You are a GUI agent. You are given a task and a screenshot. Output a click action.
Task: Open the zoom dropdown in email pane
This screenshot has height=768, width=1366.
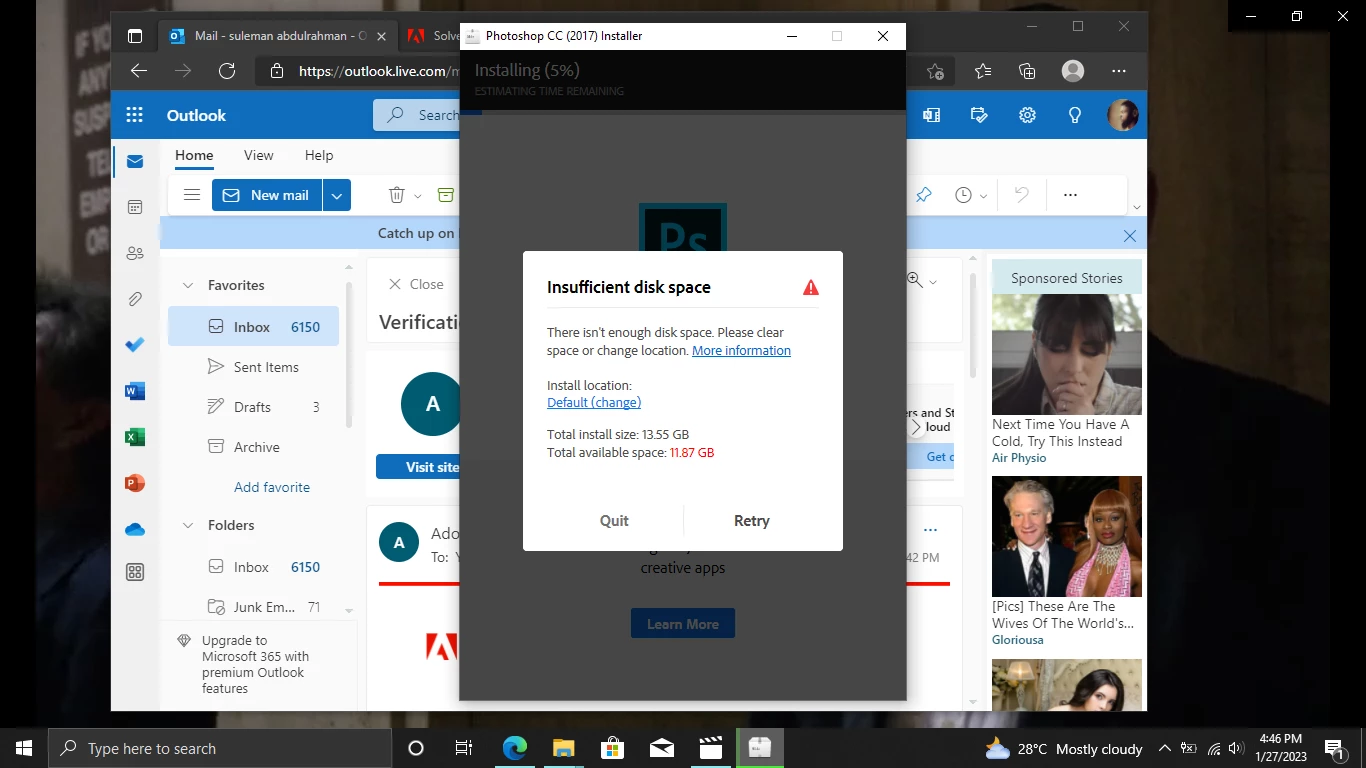tap(933, 282)
